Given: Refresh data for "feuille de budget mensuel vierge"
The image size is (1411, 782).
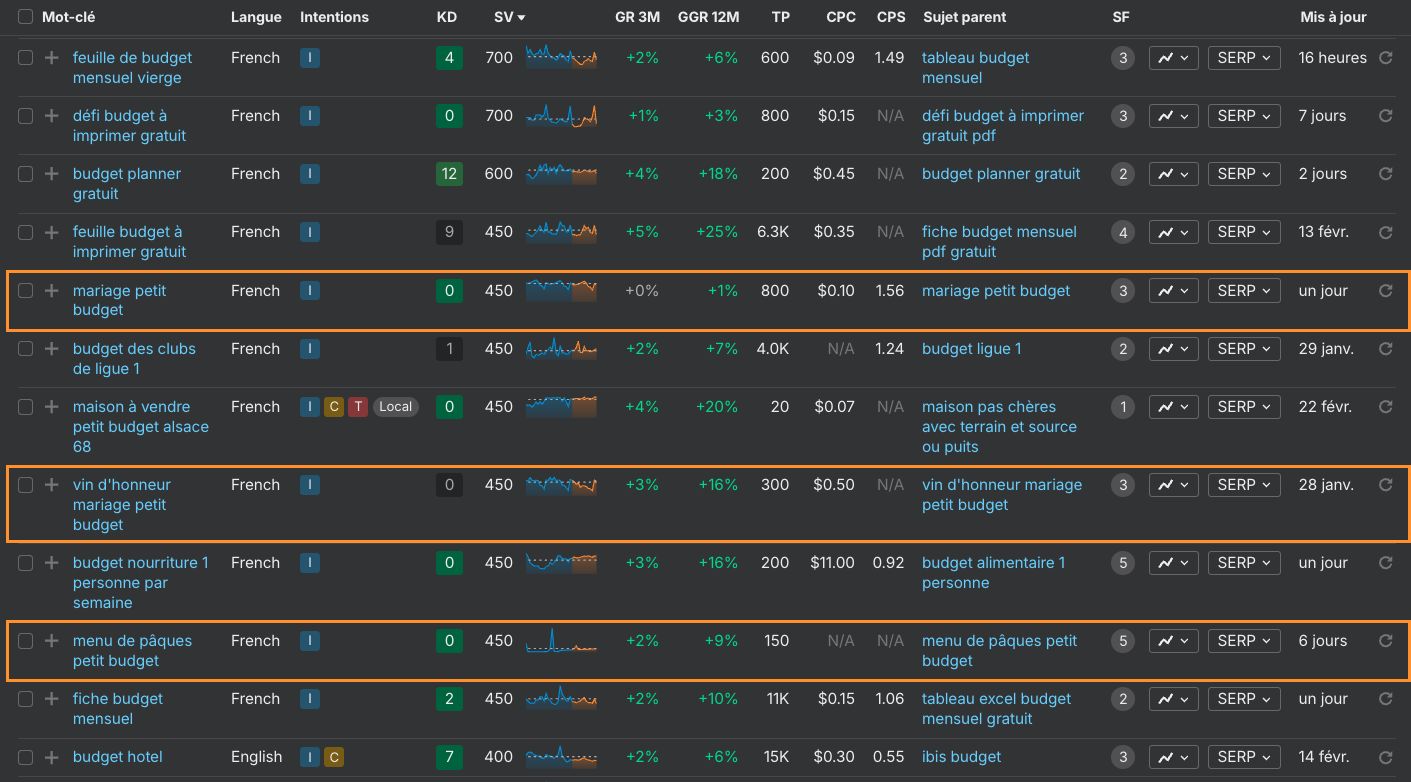Looking at the screenshot, I should click(1386, 58).
